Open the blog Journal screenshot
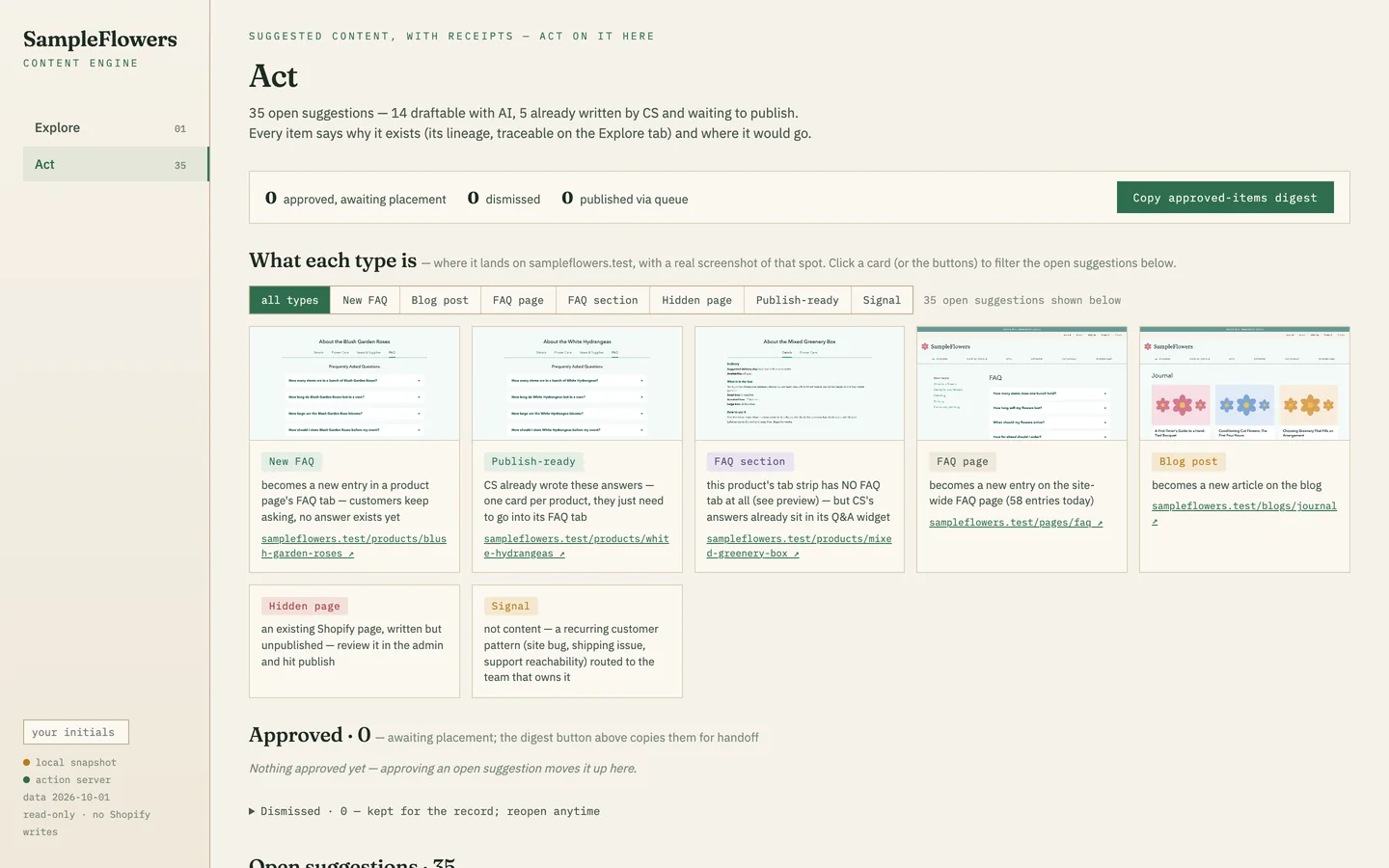The width and height of the screenshot is (1389, 868). [1244, 384]
